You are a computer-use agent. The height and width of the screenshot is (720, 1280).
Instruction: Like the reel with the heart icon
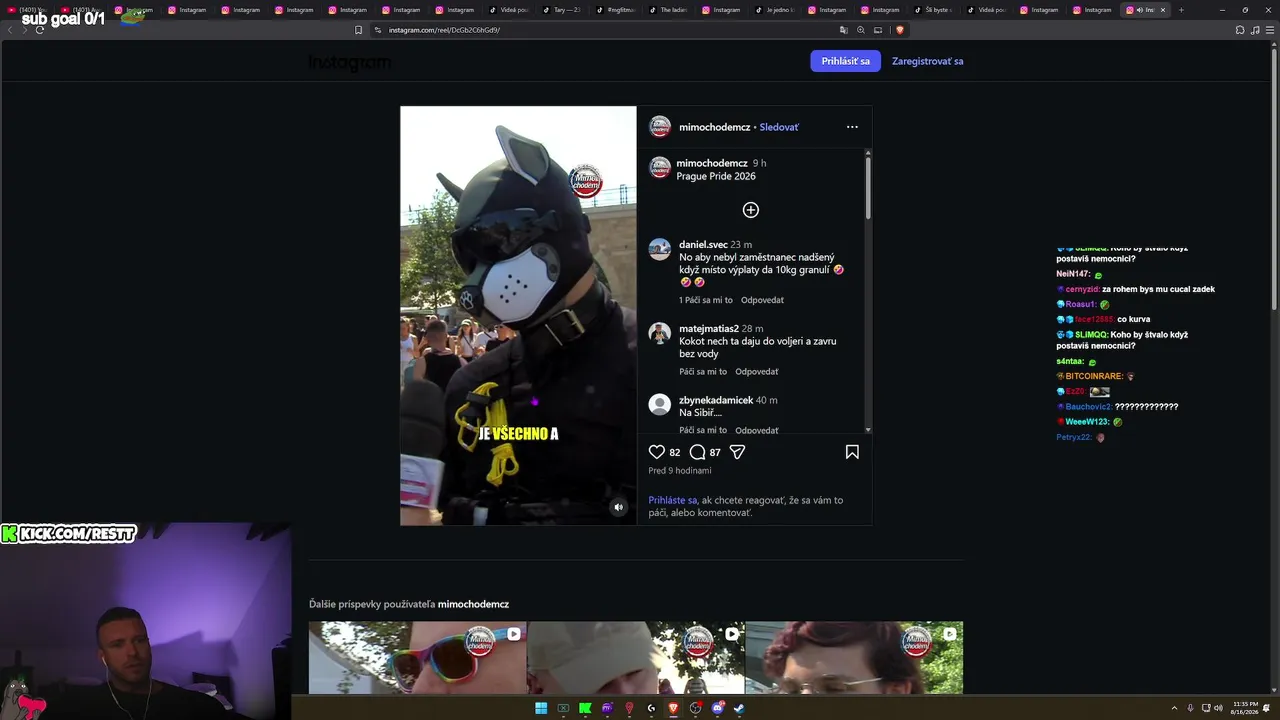point(657,452)
